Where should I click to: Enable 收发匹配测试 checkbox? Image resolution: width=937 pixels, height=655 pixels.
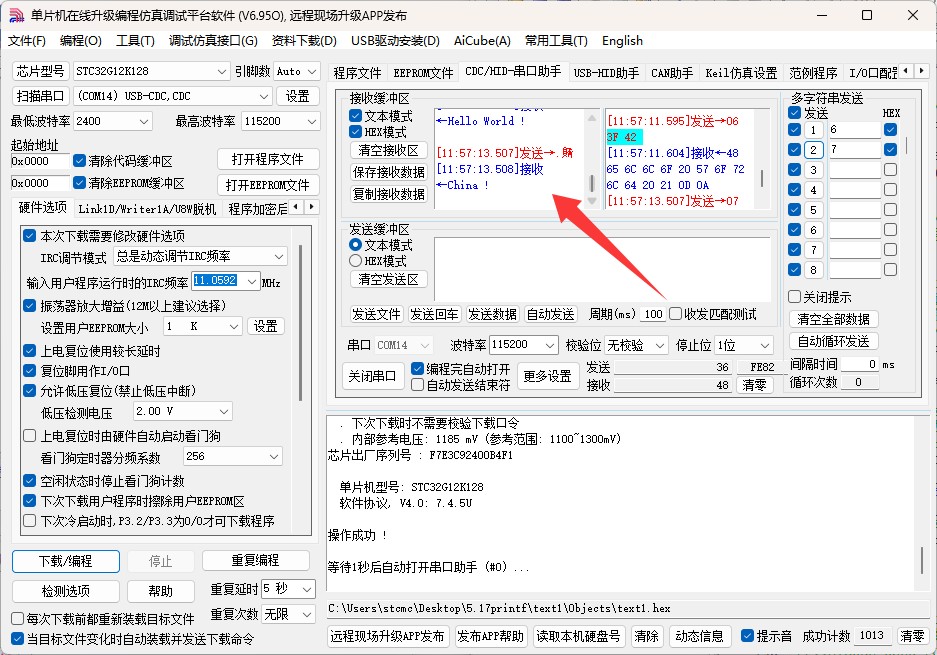pos(676,314)
